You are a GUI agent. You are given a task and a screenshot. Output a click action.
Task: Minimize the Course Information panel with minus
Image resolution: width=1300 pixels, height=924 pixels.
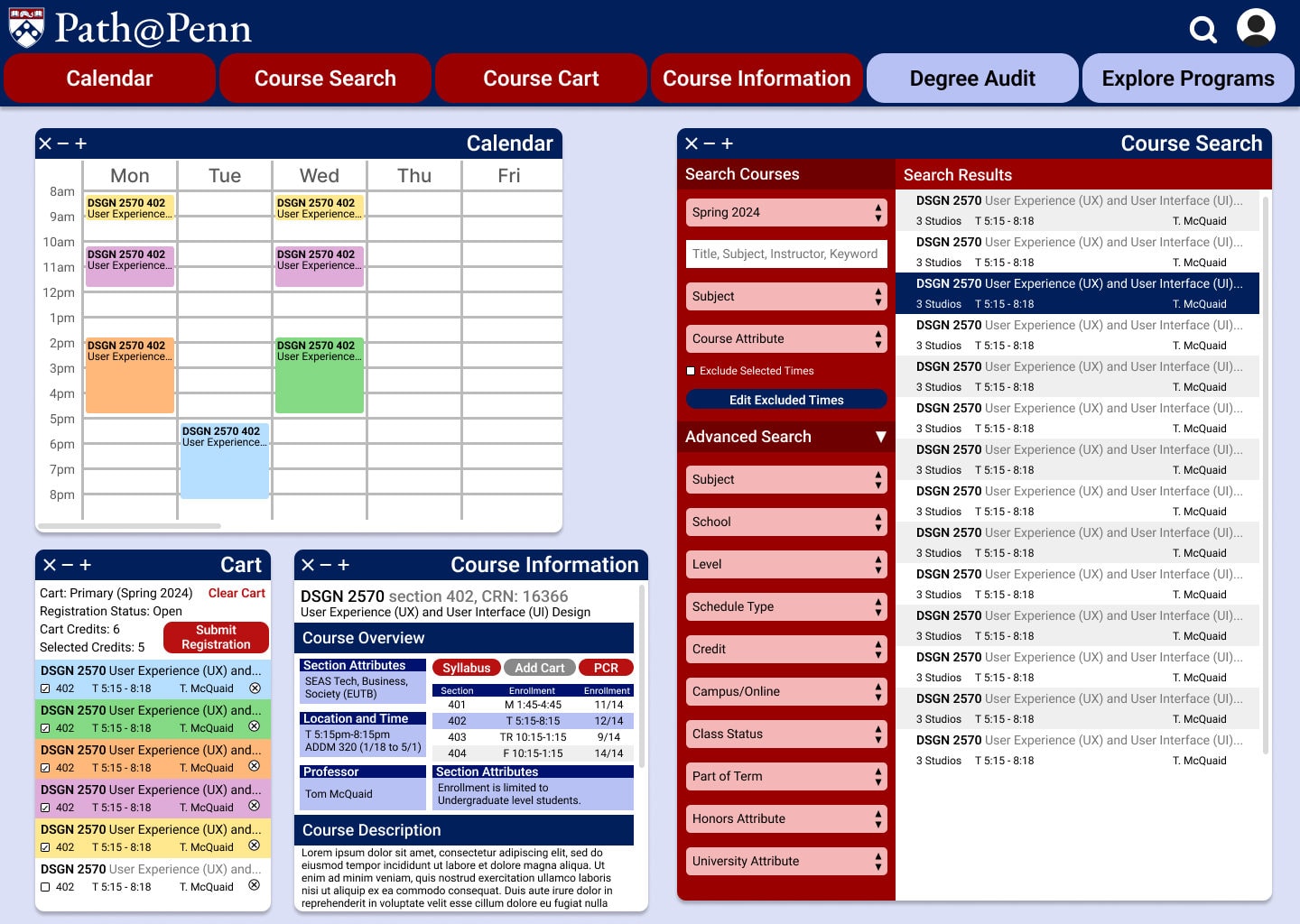[325, 565]
